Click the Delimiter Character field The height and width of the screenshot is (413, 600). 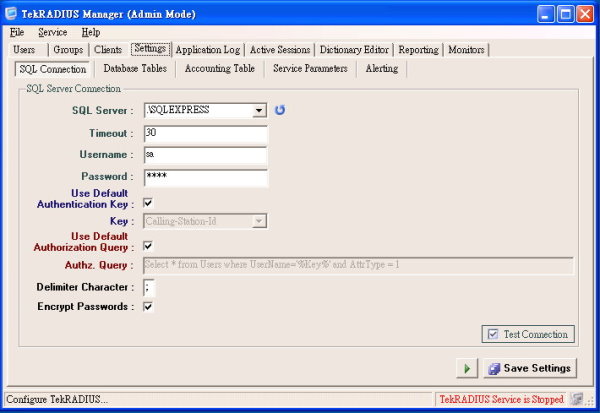(x=149, y=287)
